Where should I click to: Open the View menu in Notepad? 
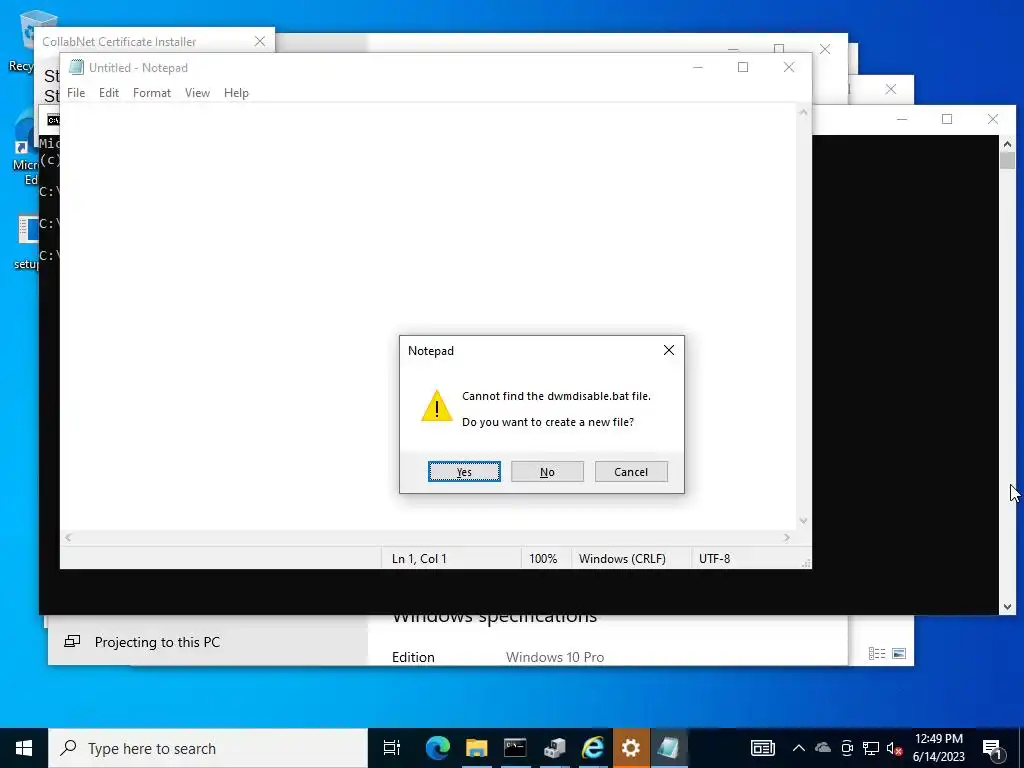coord(197,93)
